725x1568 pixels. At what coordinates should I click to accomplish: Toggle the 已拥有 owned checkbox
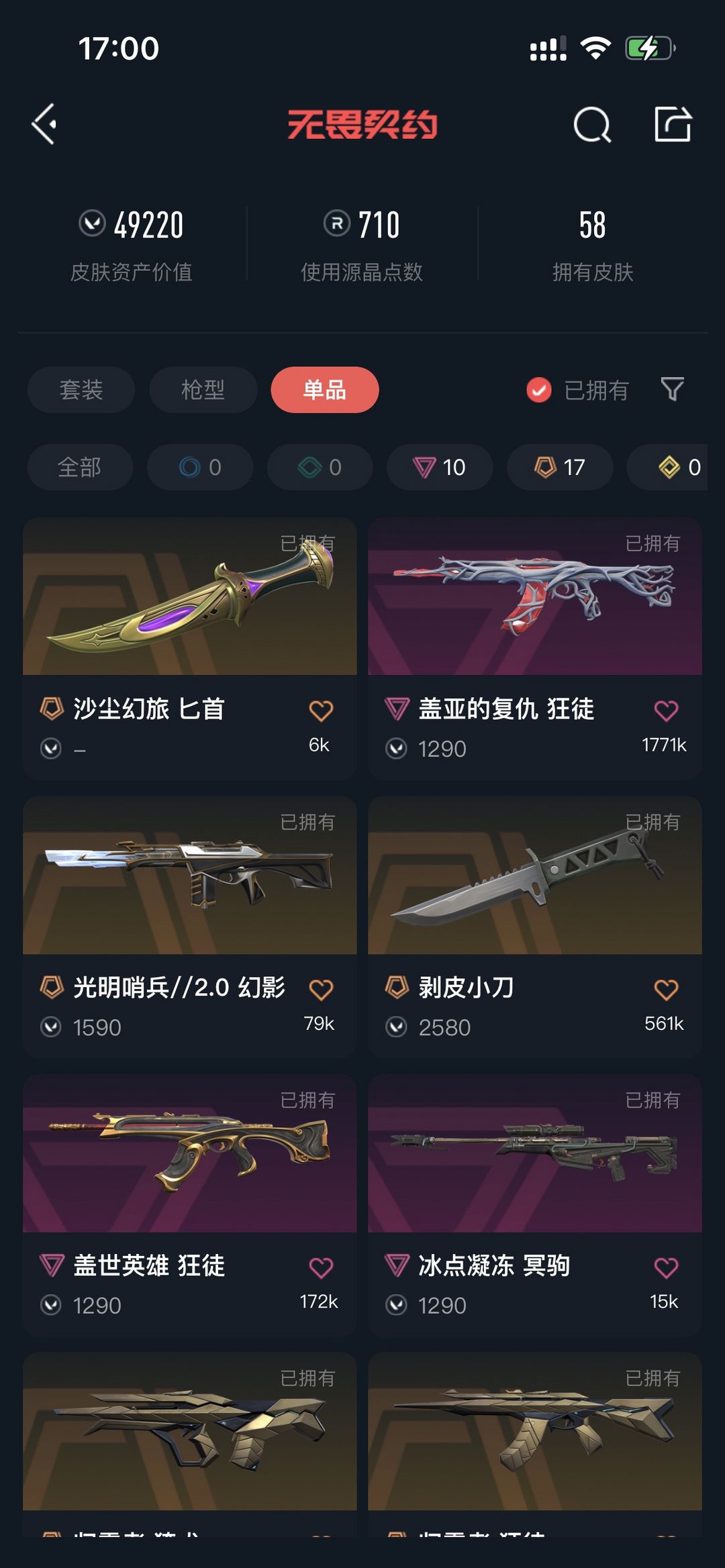pos(538,390)
